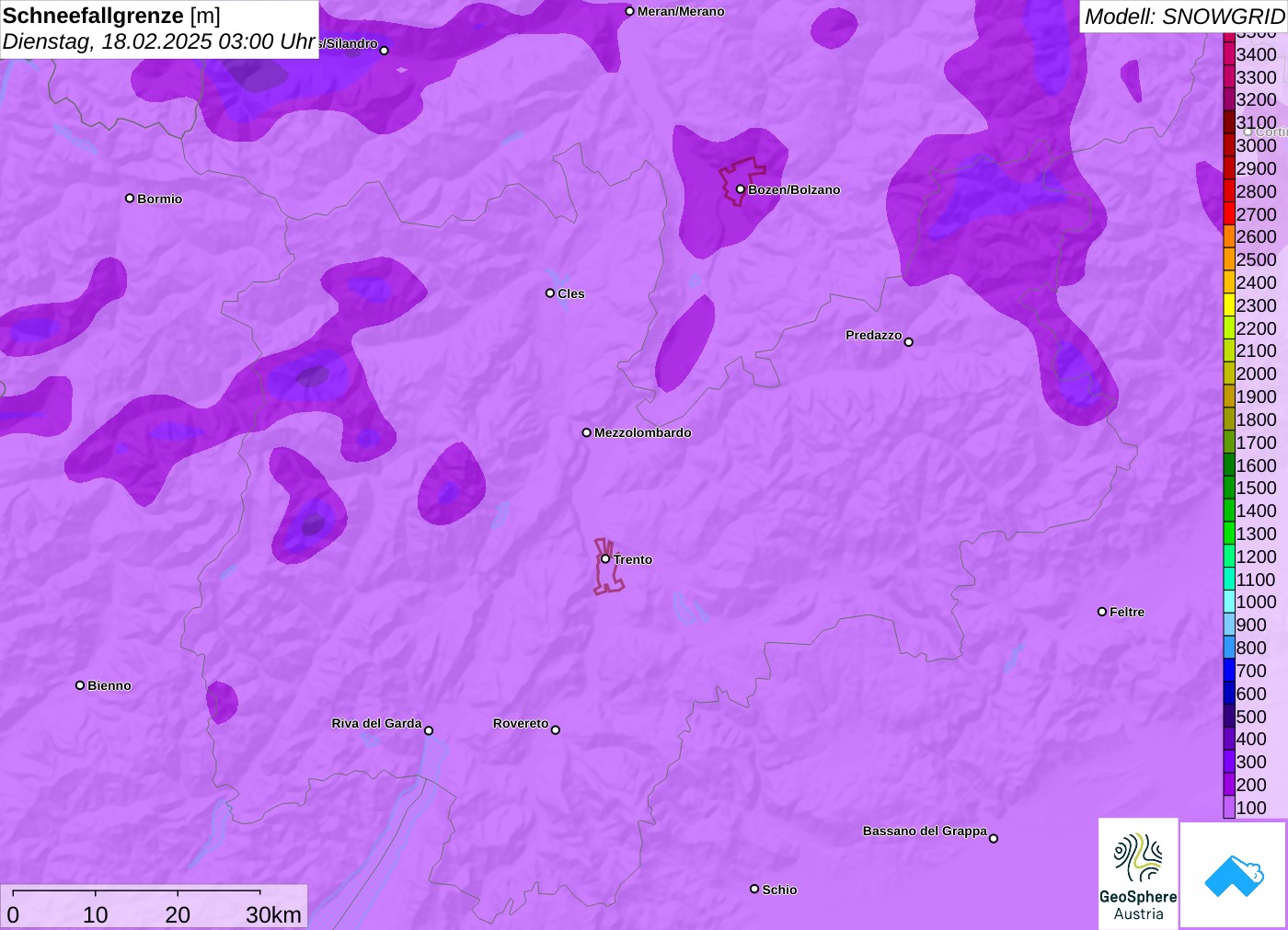The width and height of the screenshot is (1288, 930).
Task: Click the Bassano del Grappa label text
Action: pyautogui.click(x=925, y=831)
